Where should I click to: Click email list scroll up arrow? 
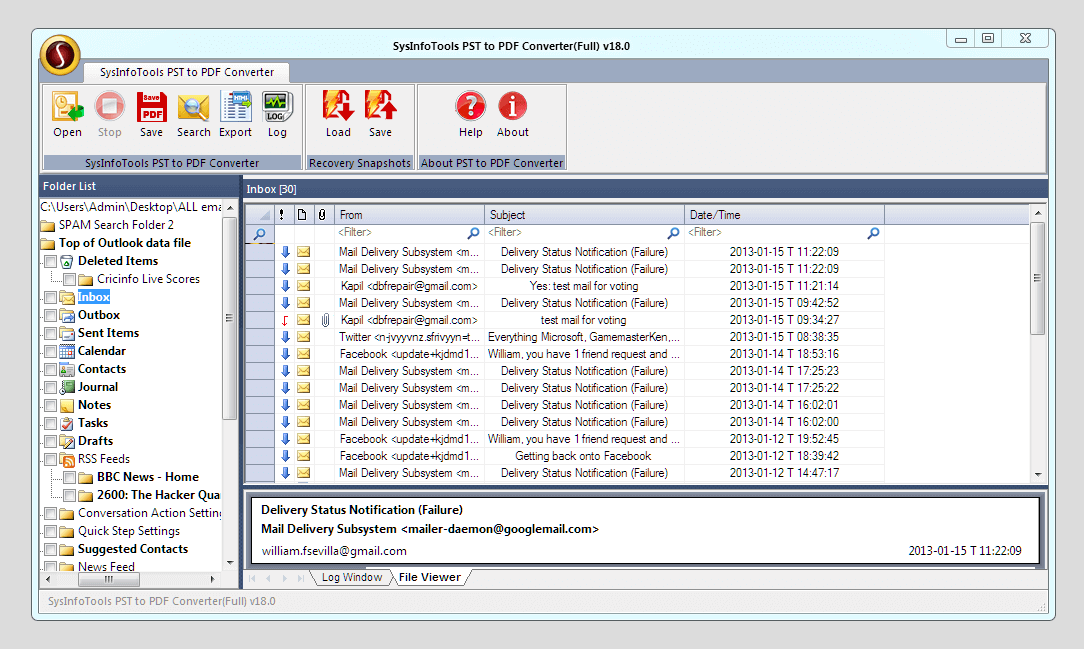tap(1038, 214)
